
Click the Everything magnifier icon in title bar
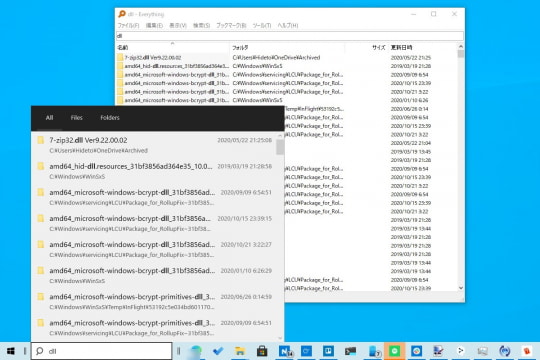(122, 14)
